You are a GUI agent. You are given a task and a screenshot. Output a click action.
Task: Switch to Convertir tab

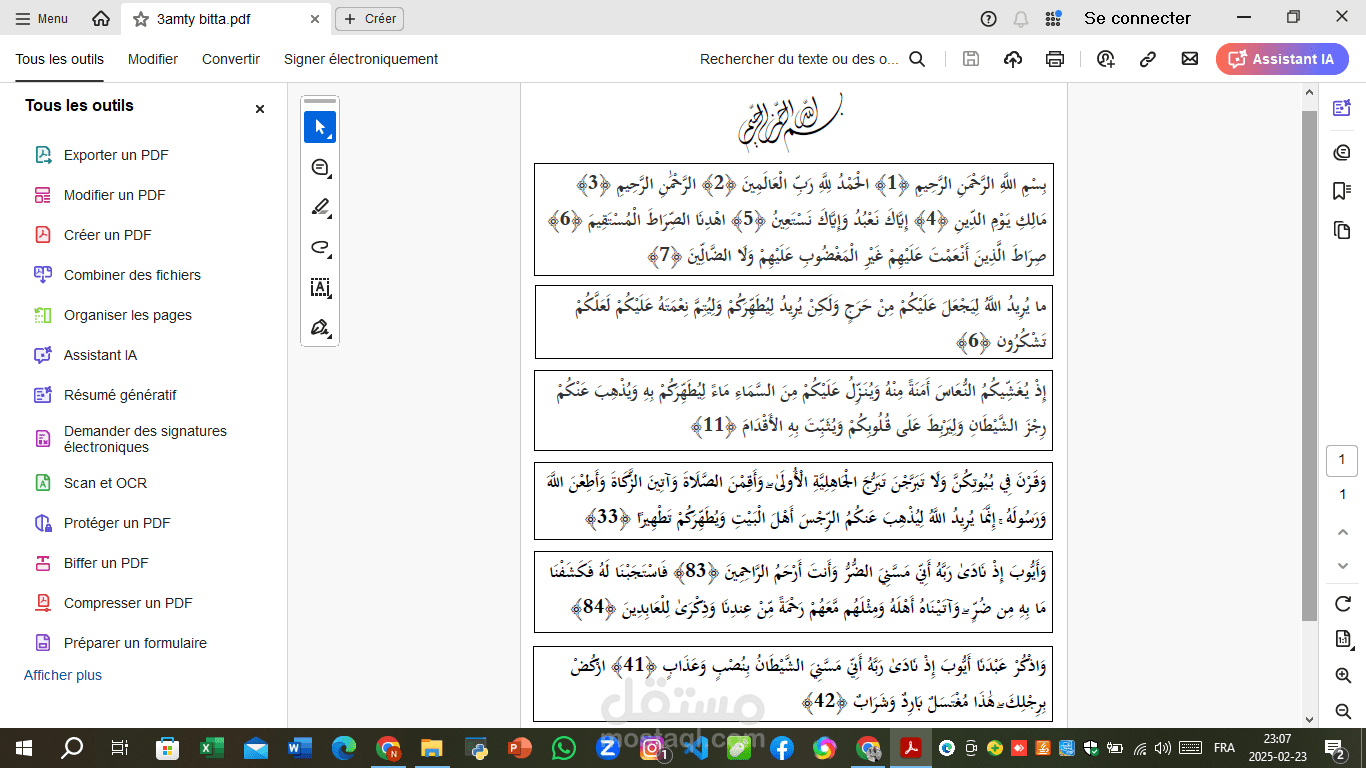(x=231, y=59)
